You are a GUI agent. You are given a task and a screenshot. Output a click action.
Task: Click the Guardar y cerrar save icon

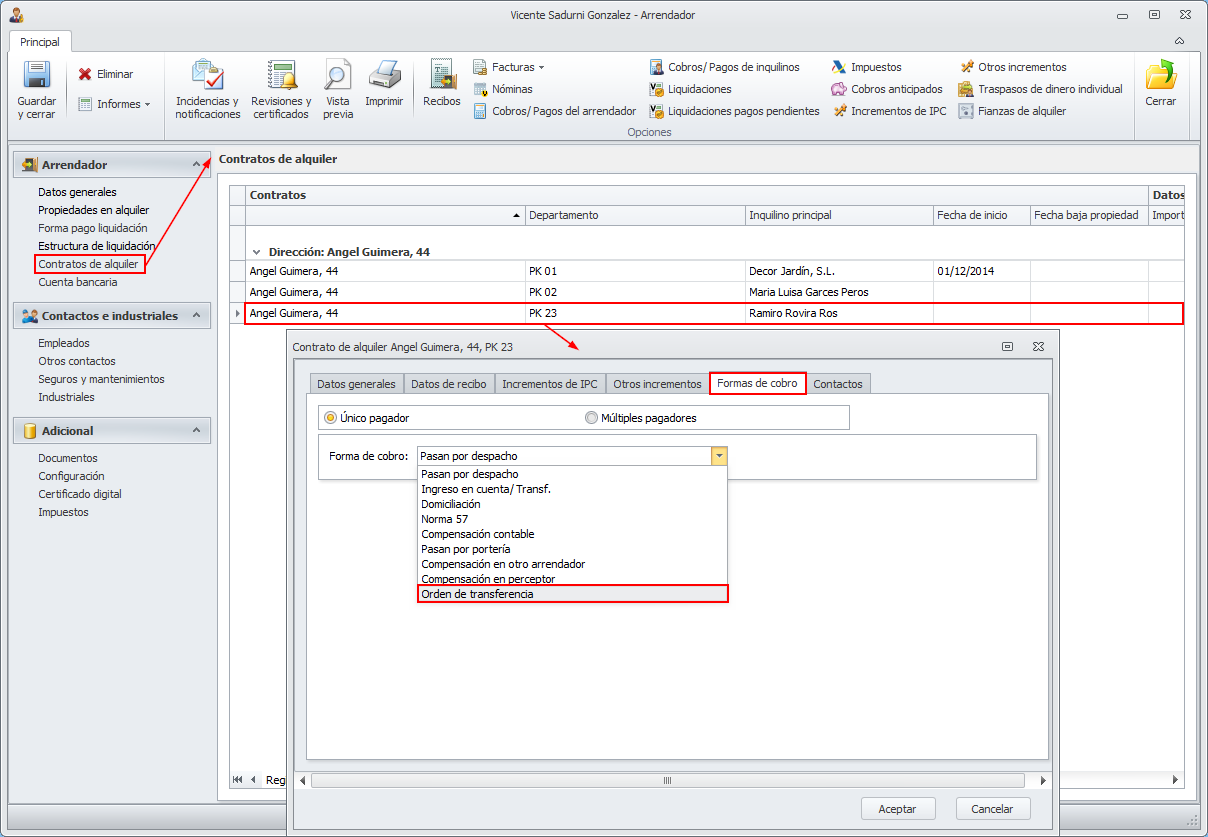(37, 77)
